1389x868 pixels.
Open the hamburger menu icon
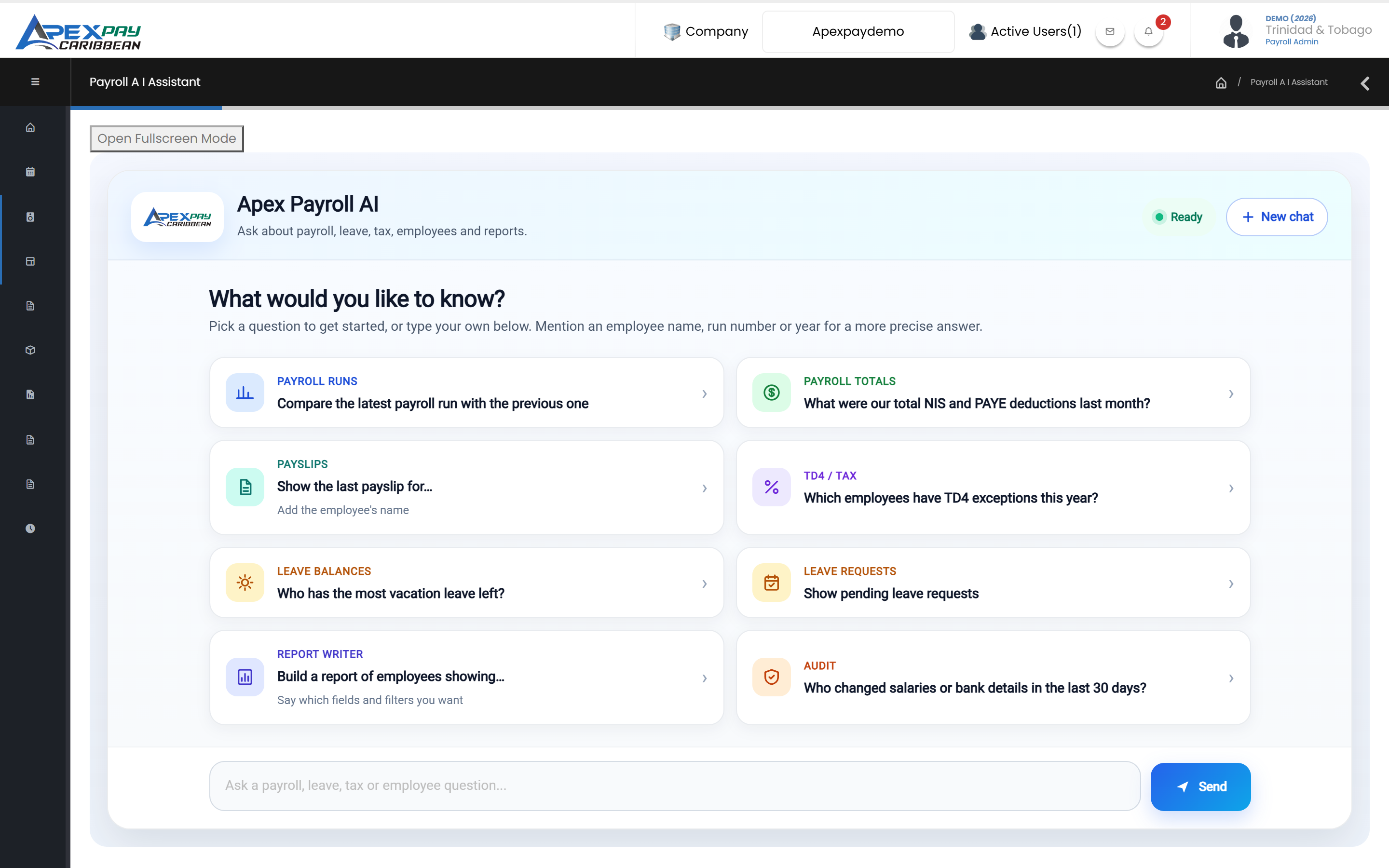(35, 81)
